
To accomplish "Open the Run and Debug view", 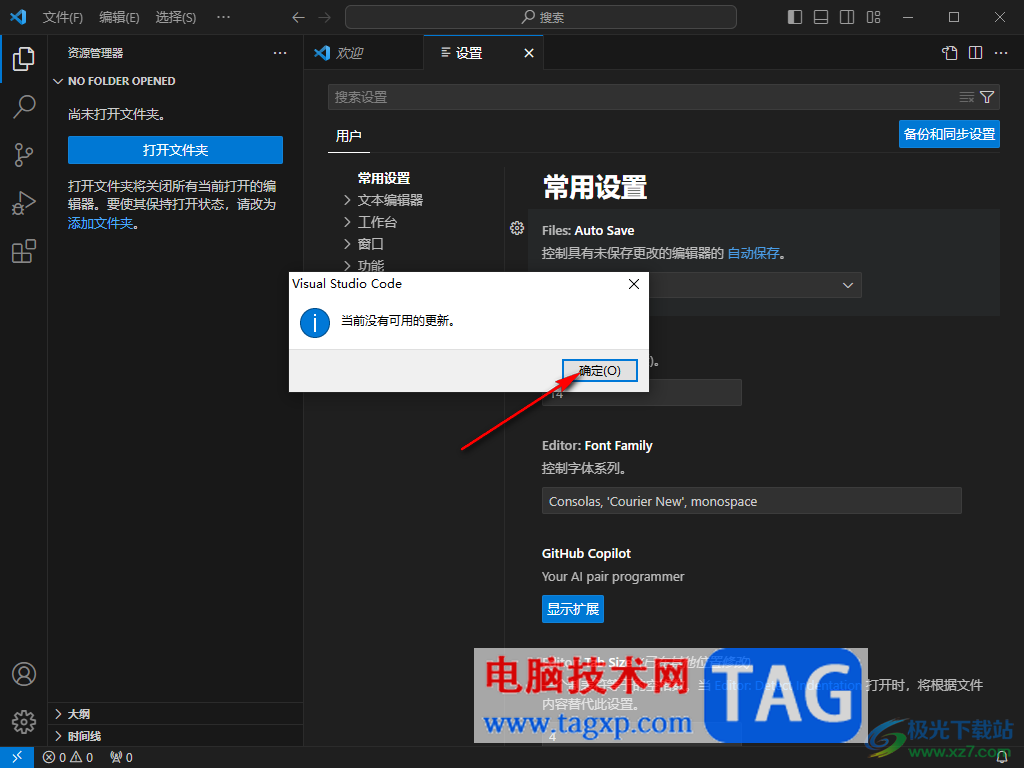I will (24, 203).
